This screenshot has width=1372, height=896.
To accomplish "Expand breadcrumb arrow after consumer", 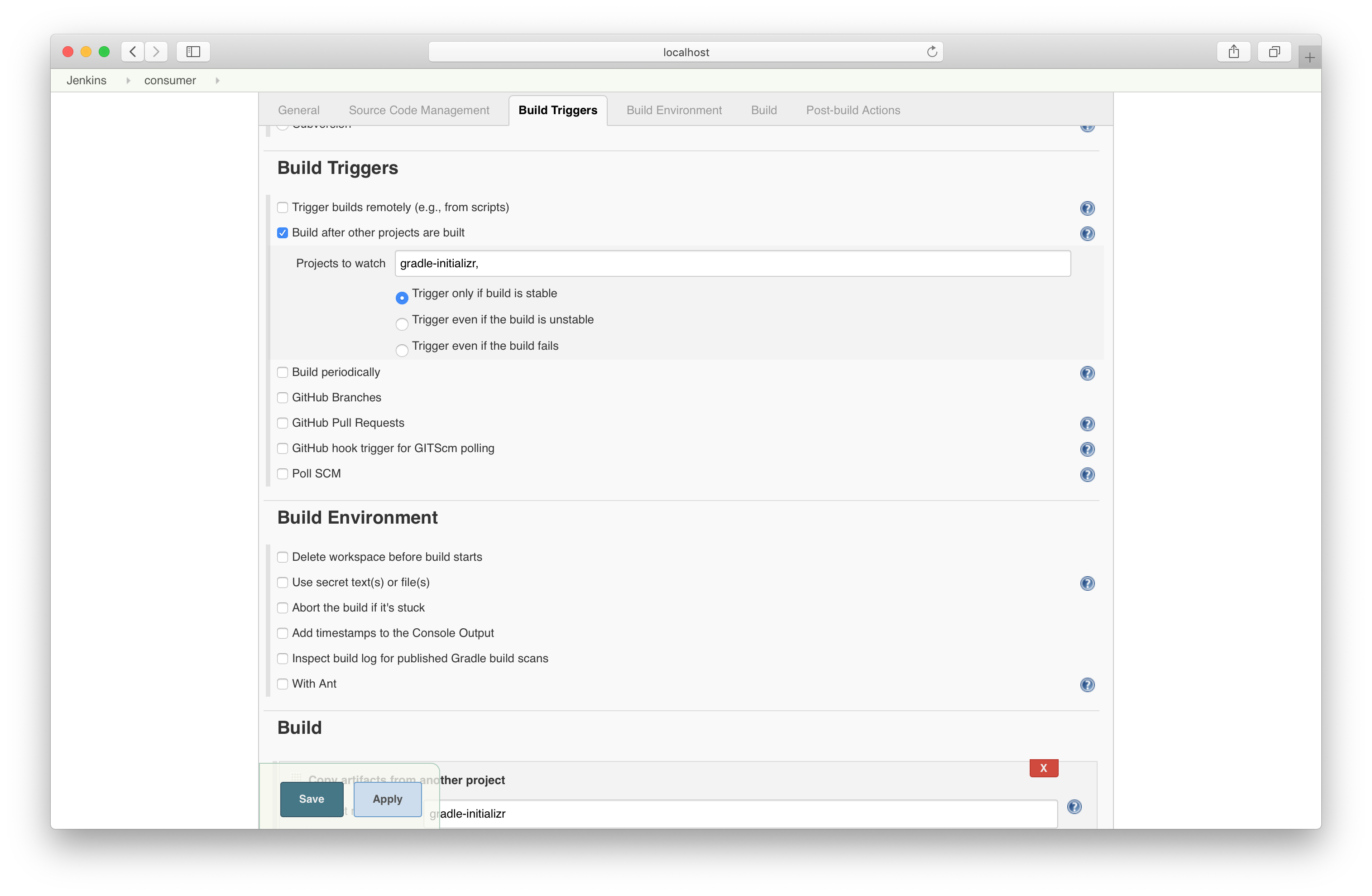I will pos(217,81).
